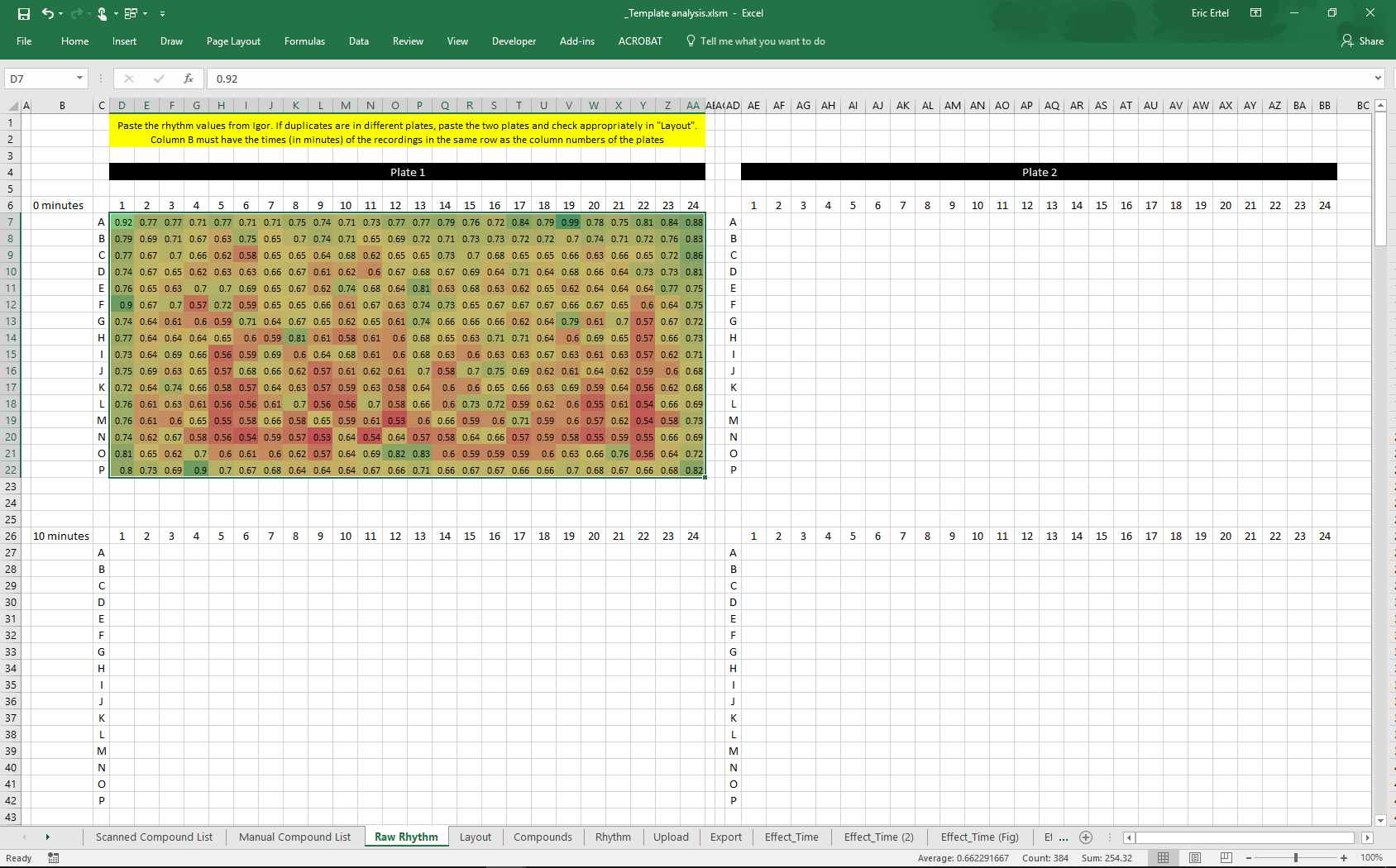Open the Data ribbon tab
The width and height of the screenshot is (1396, 868).
pos(358,41)
